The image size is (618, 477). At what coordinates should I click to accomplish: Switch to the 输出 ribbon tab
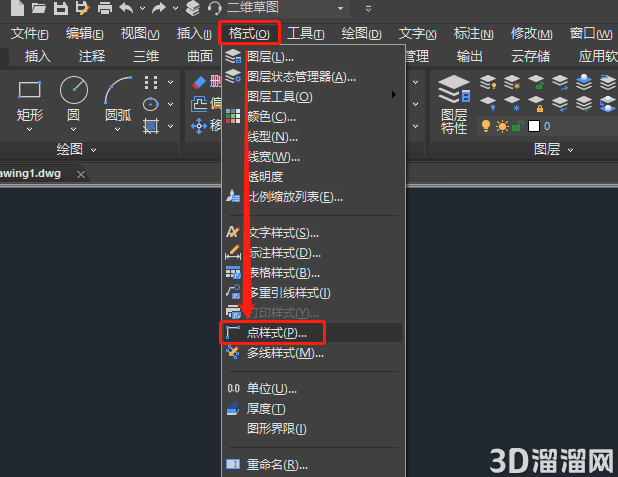click(x=469, y=56)
